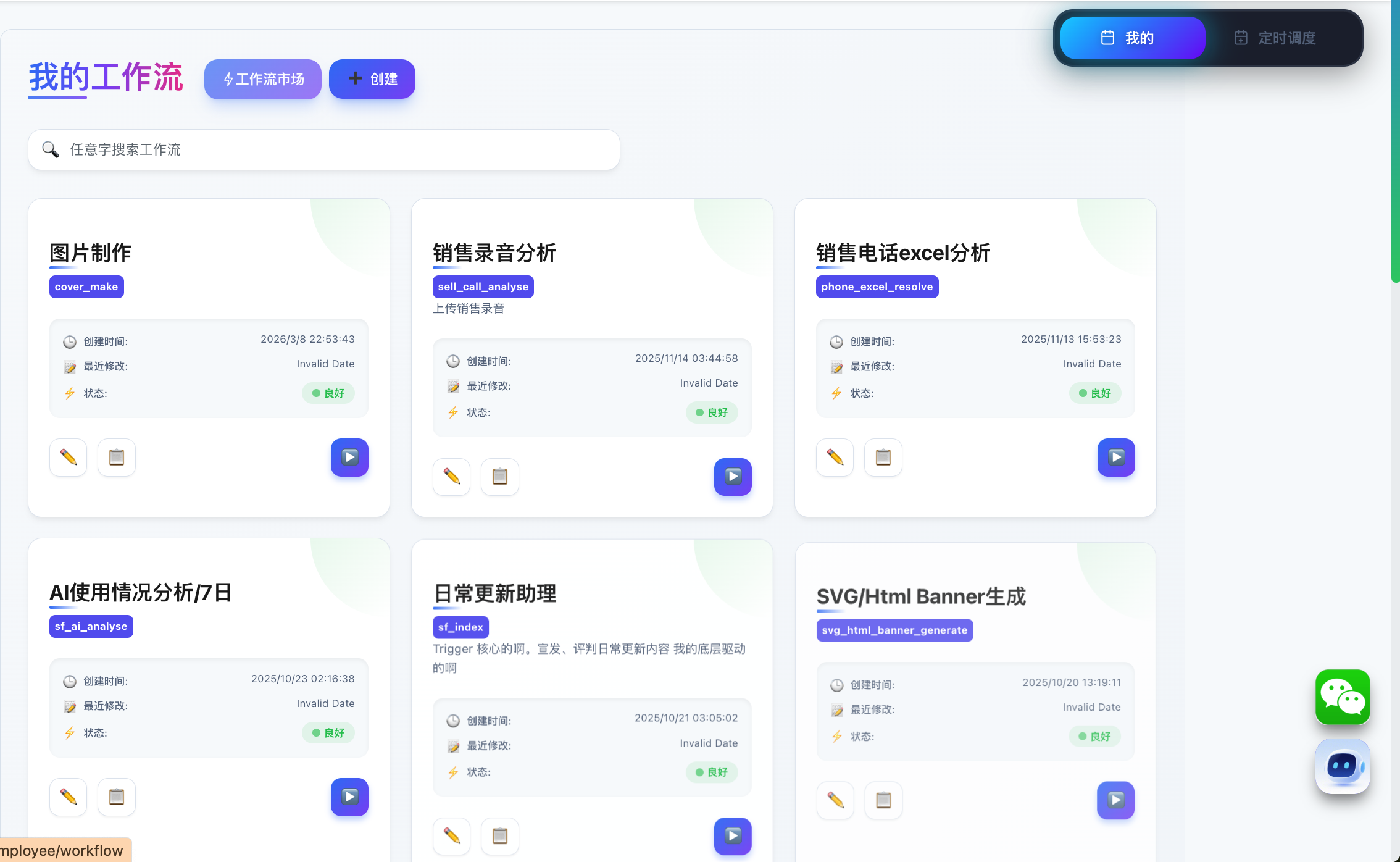Open the 工作流市场 button
Screen dimensions: 1400x862
click(263, 79)
